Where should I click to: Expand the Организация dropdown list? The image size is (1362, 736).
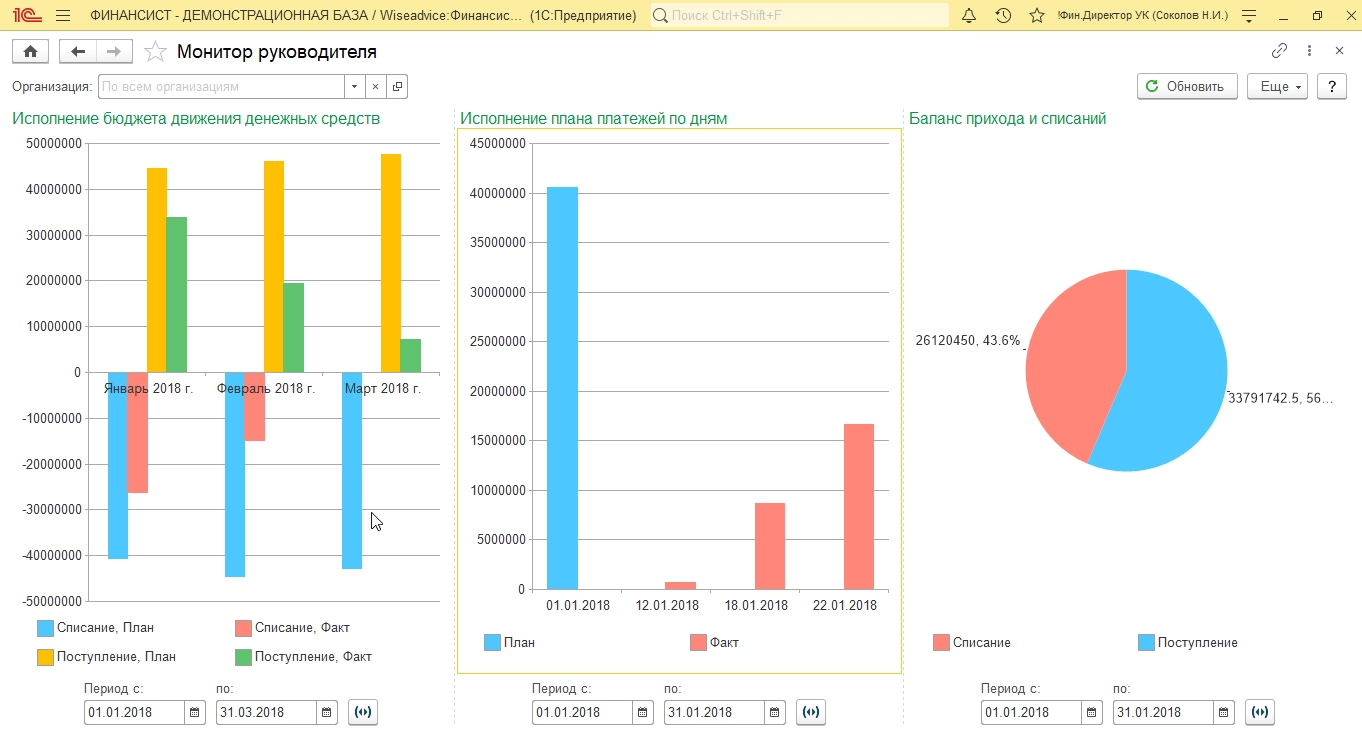coord(355,87)
